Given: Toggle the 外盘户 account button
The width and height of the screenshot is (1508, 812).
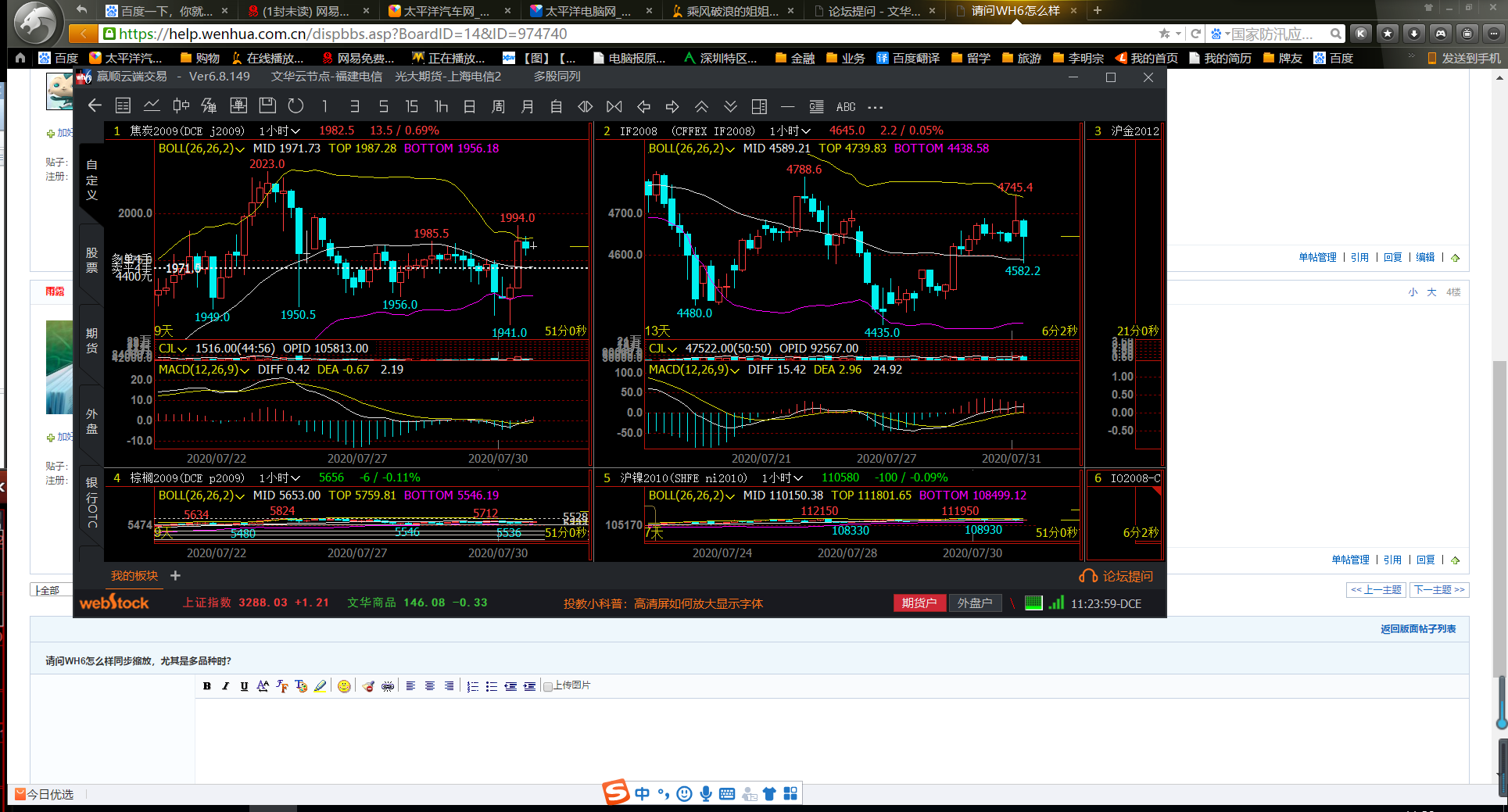Looking at the screenshot, I should 974,603.
